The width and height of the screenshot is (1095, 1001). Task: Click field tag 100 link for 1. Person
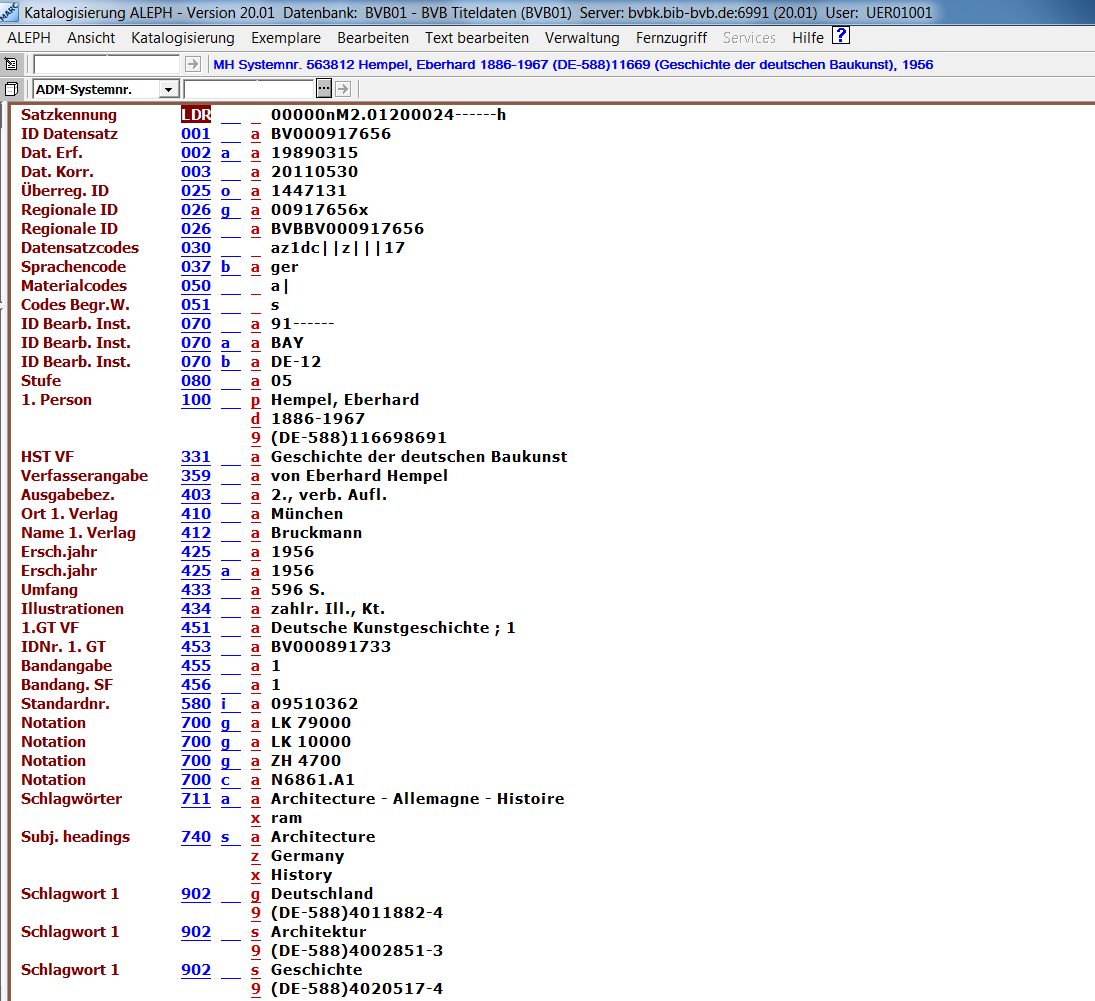coord(196,400)
